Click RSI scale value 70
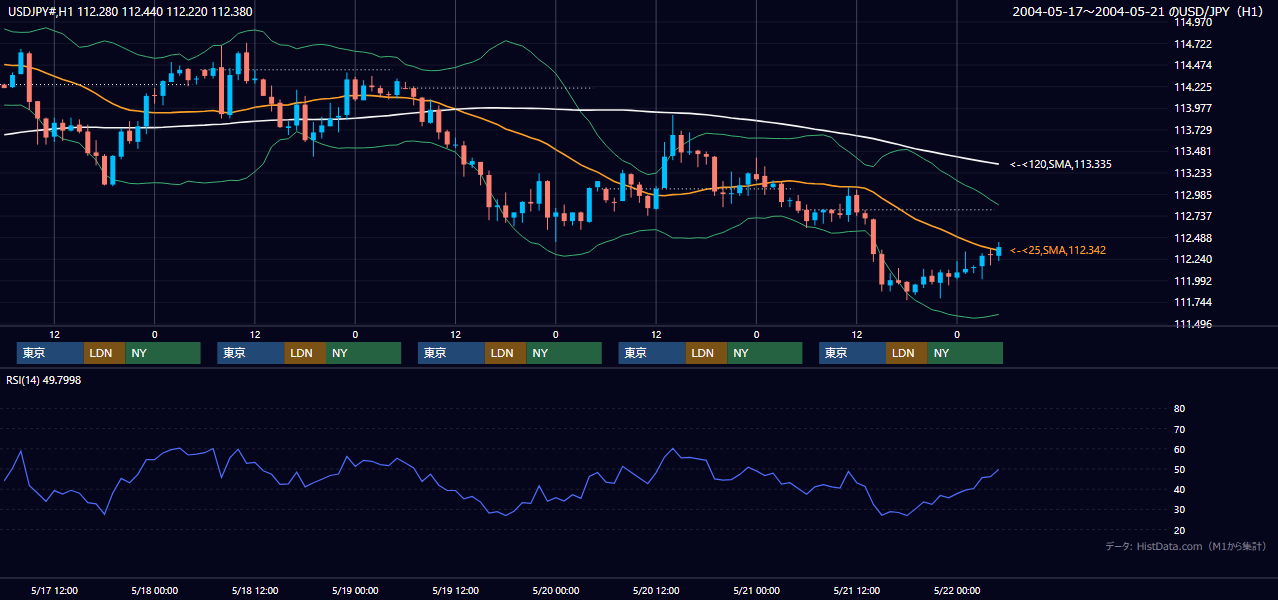Screen dimensions: 1278x600 (x=1179, y=429)
